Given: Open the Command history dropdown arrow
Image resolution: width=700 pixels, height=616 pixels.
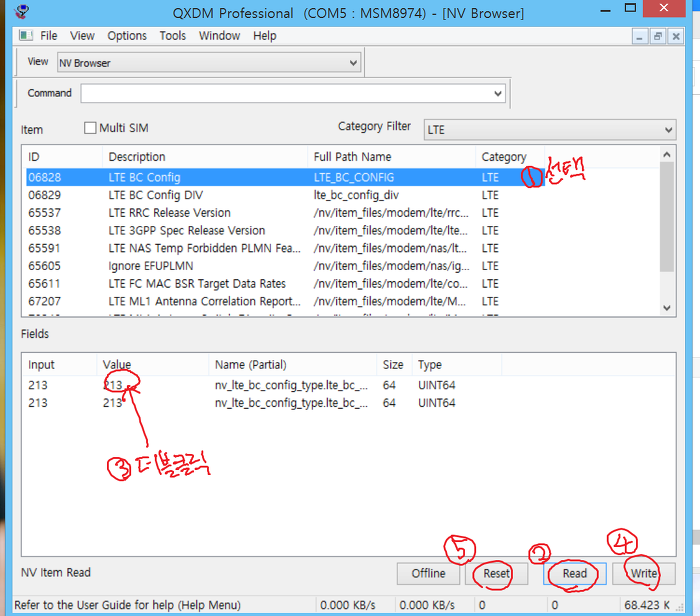Looking at the screenshot, I should pyautogui.click(x=498, y=93).
